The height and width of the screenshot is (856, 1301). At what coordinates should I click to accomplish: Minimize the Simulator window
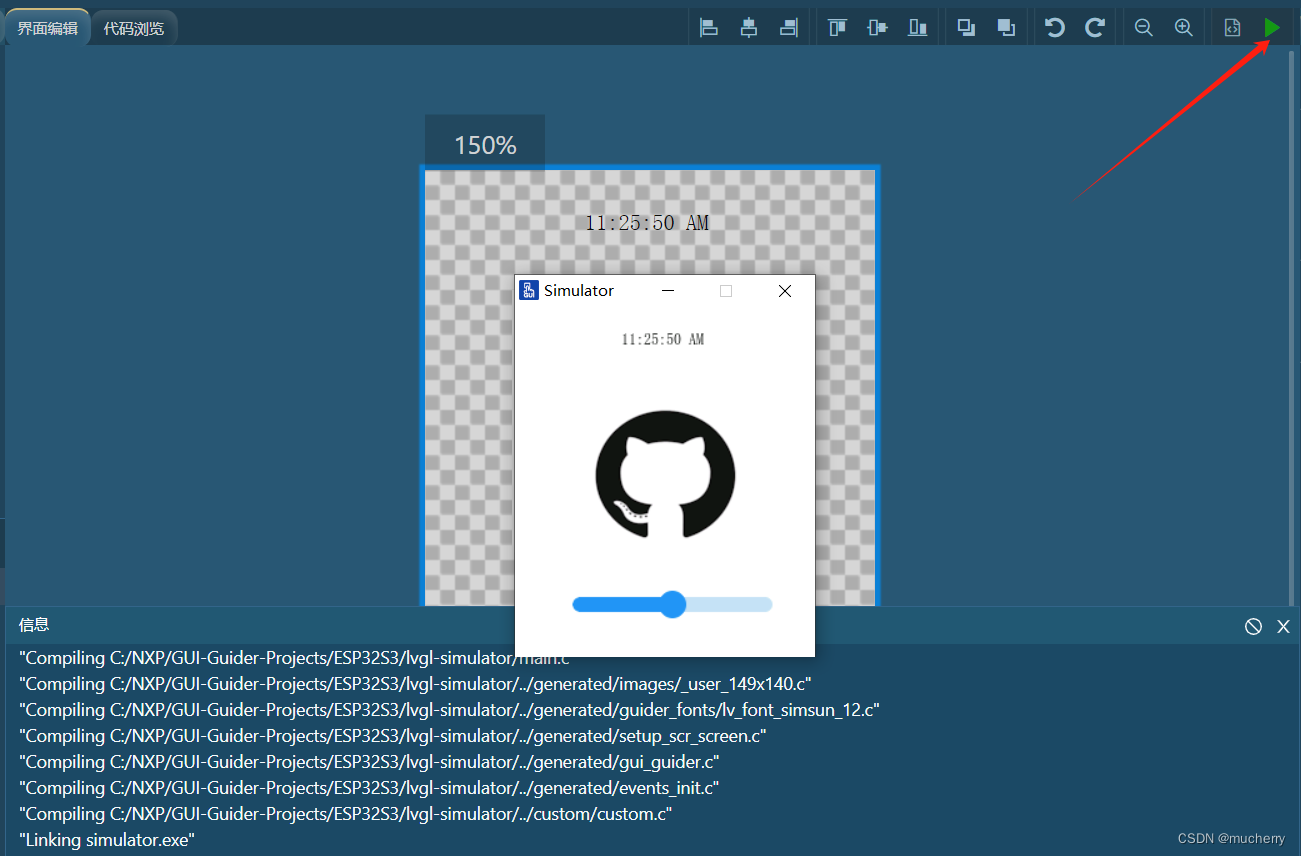pyautogui.click(x=668, y=291)
